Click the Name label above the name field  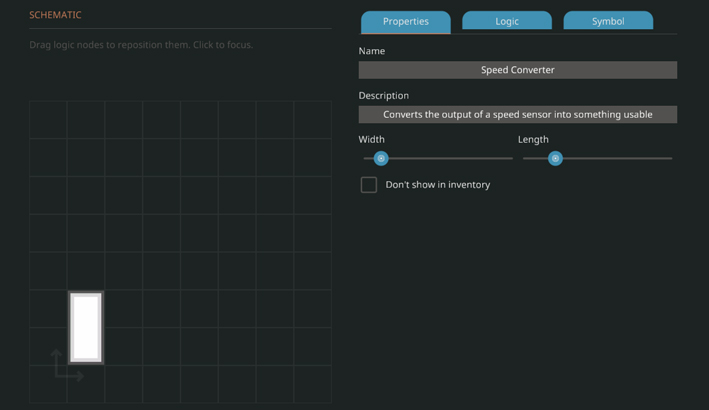371,51
